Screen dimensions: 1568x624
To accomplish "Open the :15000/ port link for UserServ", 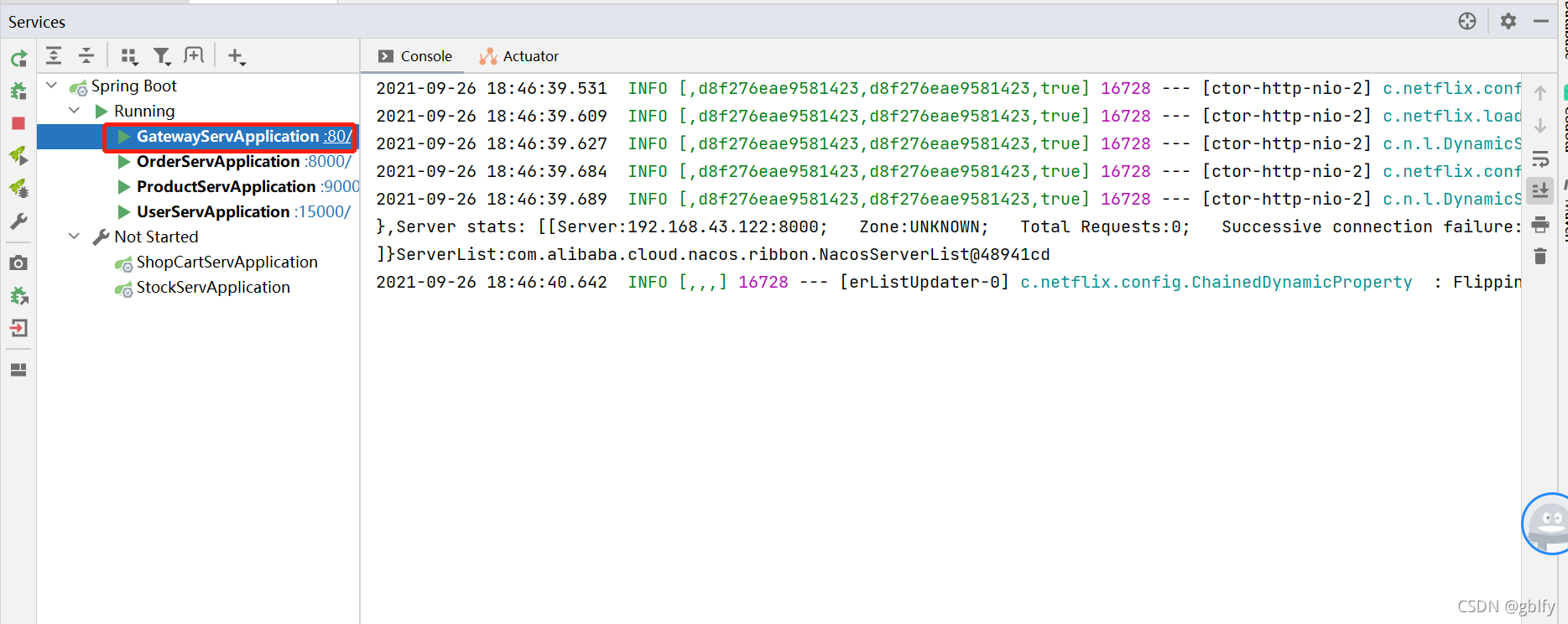I will click(323, 212).
